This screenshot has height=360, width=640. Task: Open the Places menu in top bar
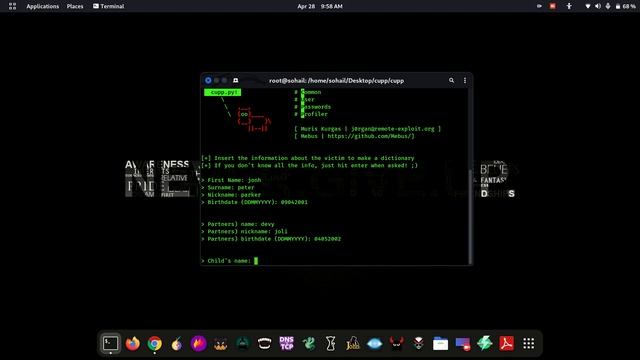(75, 6)
